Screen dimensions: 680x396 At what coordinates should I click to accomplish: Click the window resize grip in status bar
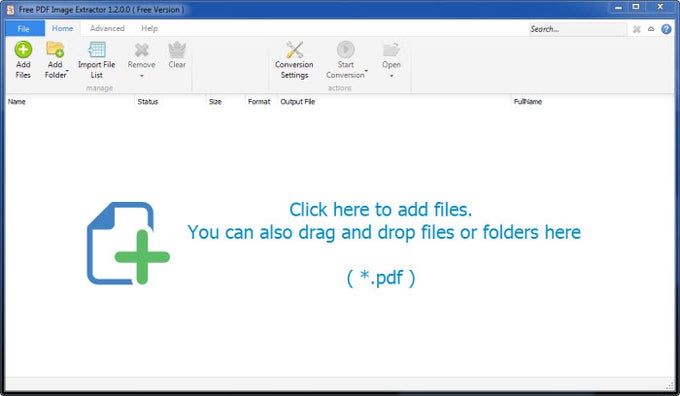(x=670, y=385)
